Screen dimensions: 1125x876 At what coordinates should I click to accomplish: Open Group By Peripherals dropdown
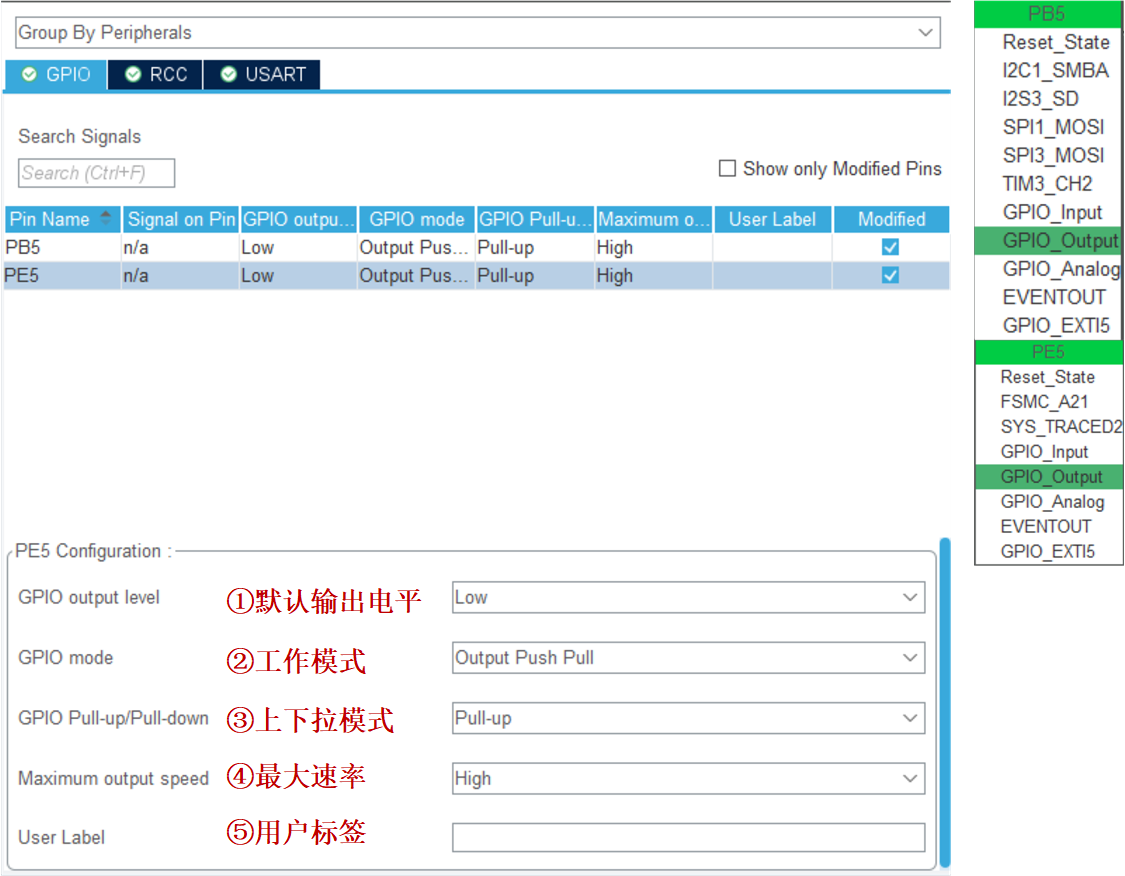coord(478,33)
